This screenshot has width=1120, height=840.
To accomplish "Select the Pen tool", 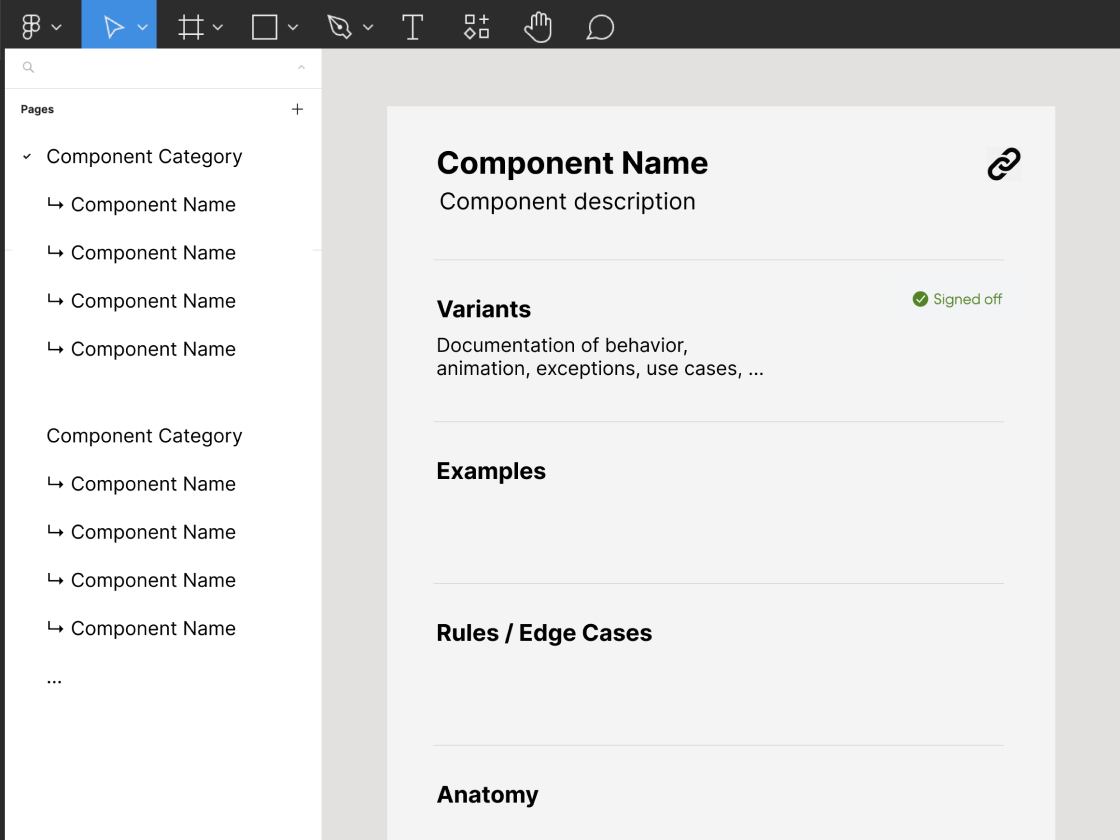I will 340,27.
